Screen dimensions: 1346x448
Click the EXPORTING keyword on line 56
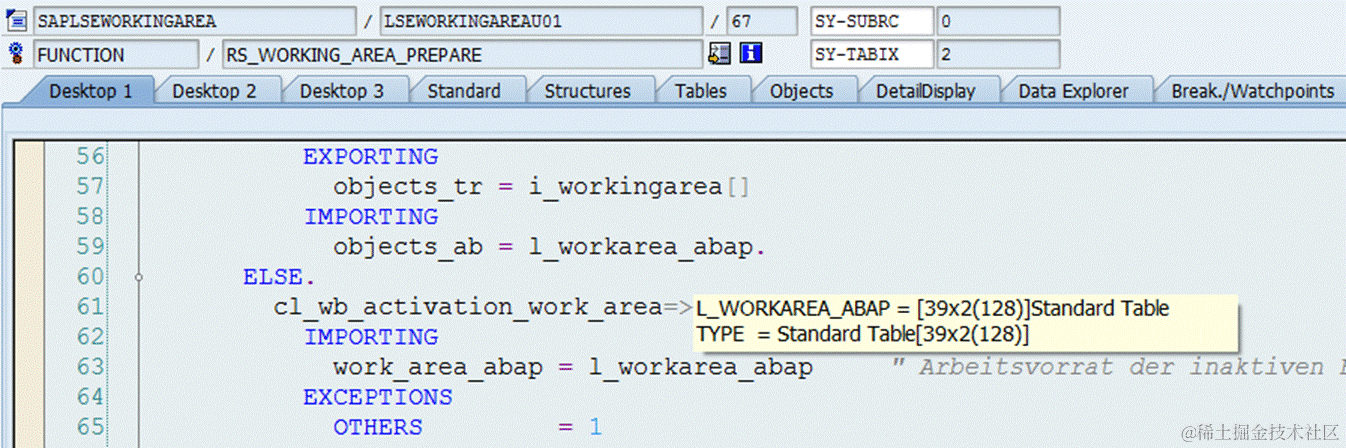[x=371, y=157]
